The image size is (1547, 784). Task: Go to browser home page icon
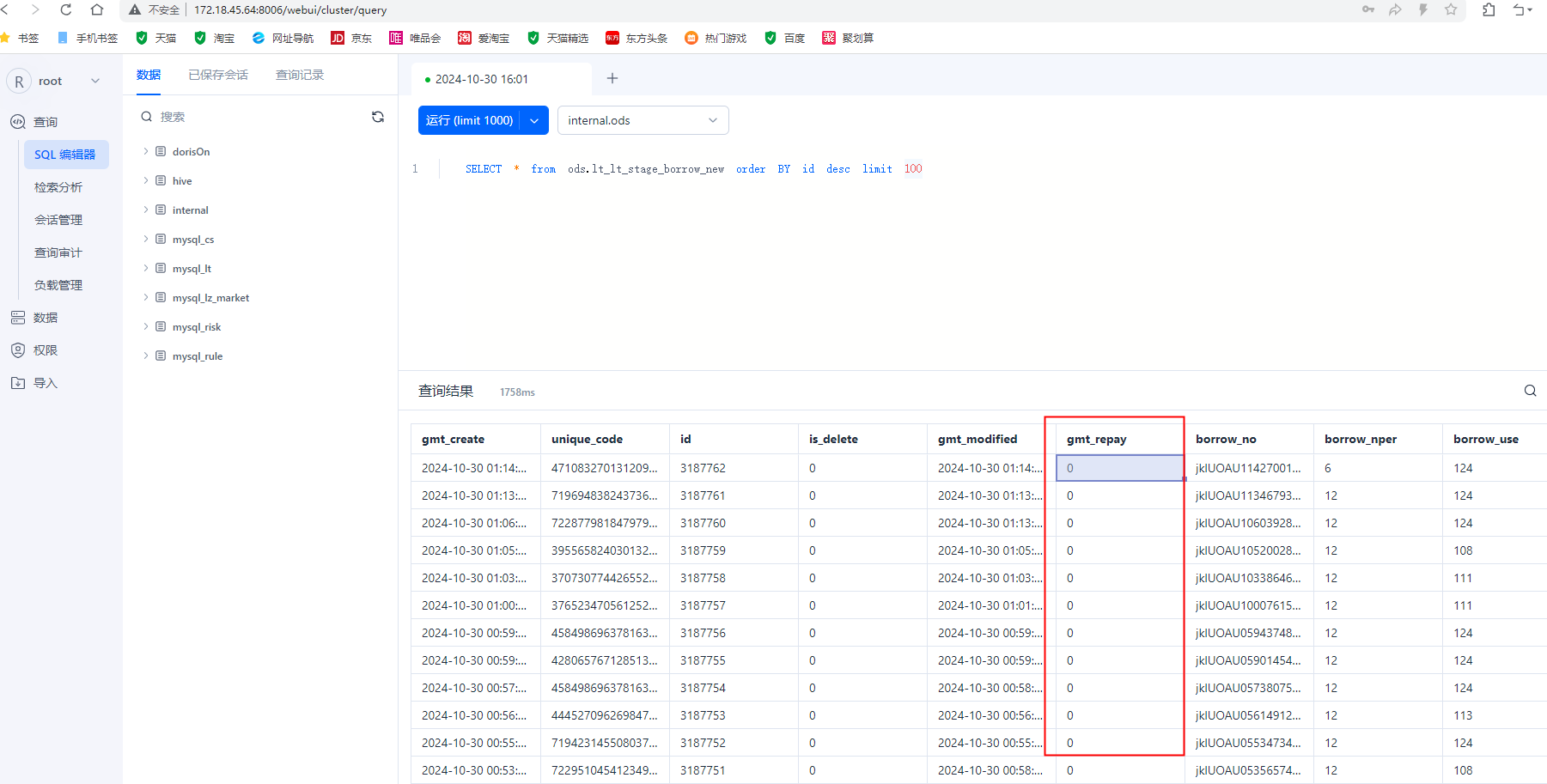[97, 9]
